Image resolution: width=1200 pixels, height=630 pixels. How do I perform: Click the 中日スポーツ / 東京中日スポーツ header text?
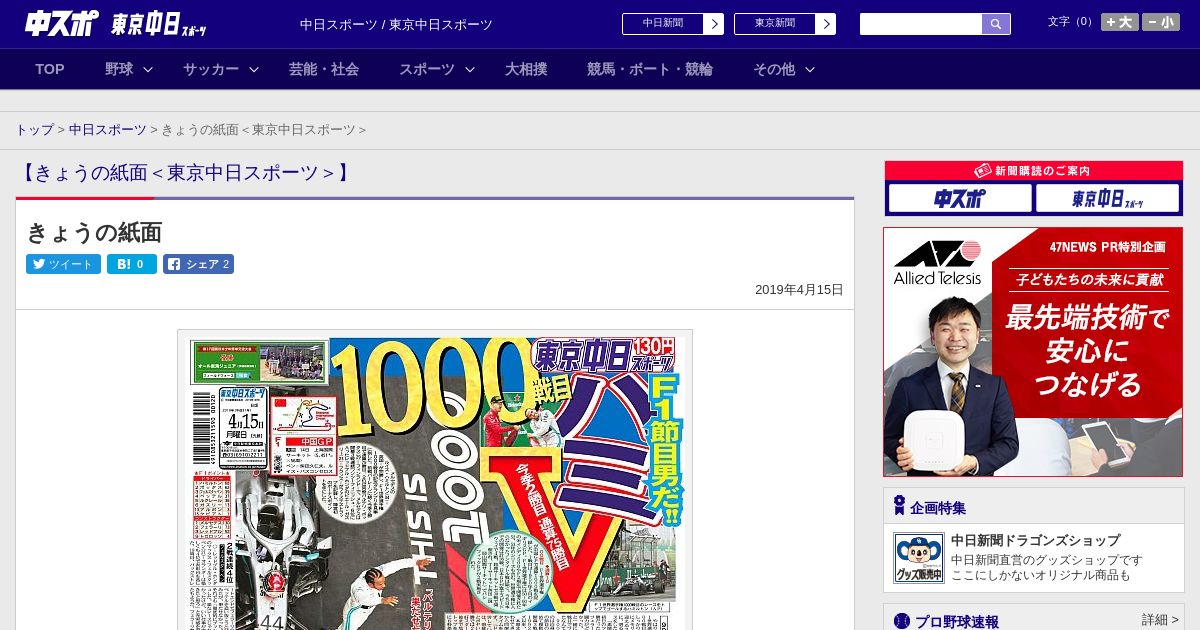point(396,24)
